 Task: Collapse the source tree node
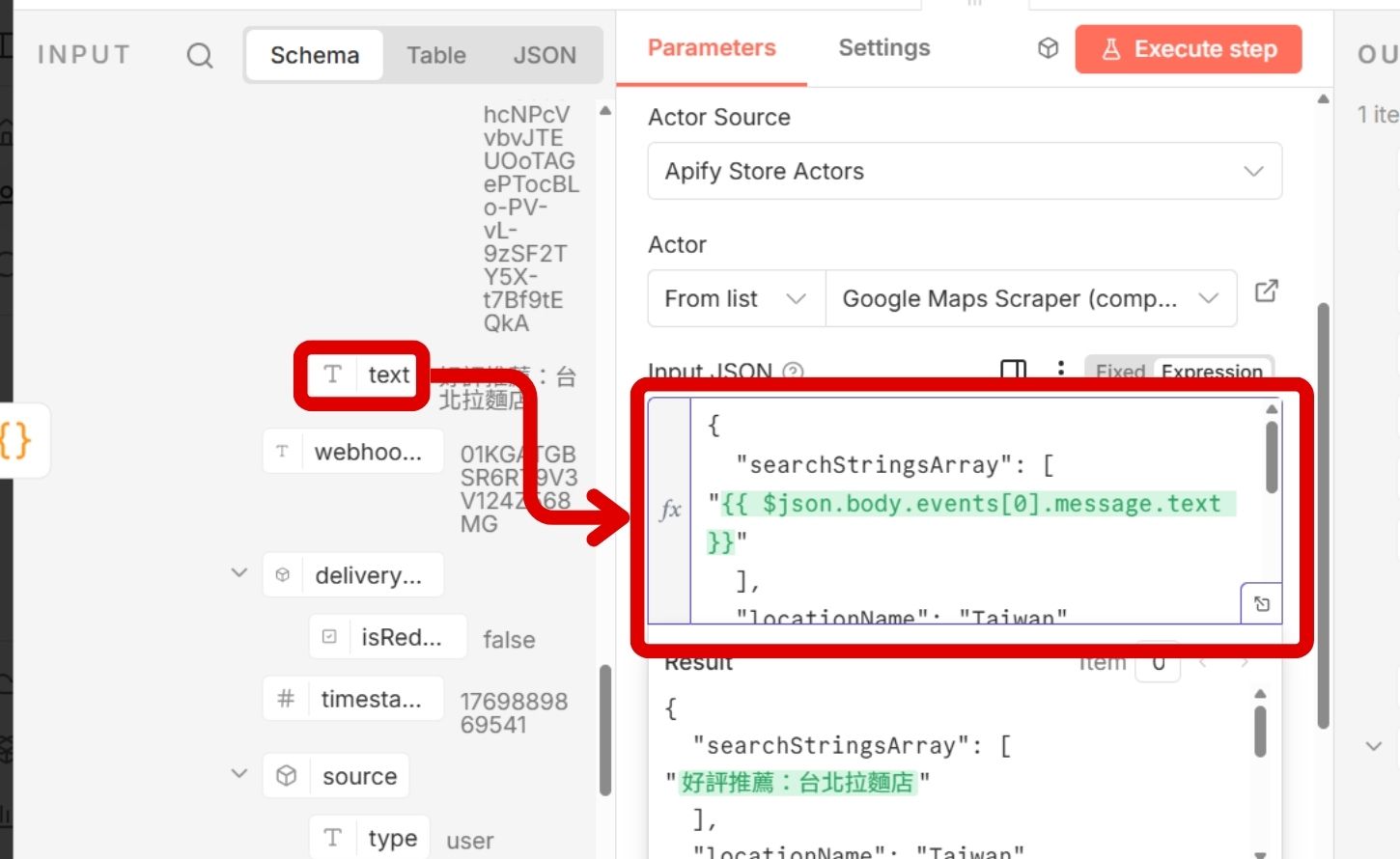(x=239, y=774)
